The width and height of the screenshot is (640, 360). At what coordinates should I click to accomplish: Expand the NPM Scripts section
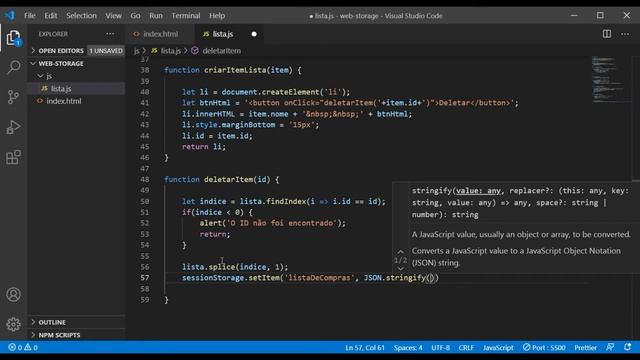59,335
